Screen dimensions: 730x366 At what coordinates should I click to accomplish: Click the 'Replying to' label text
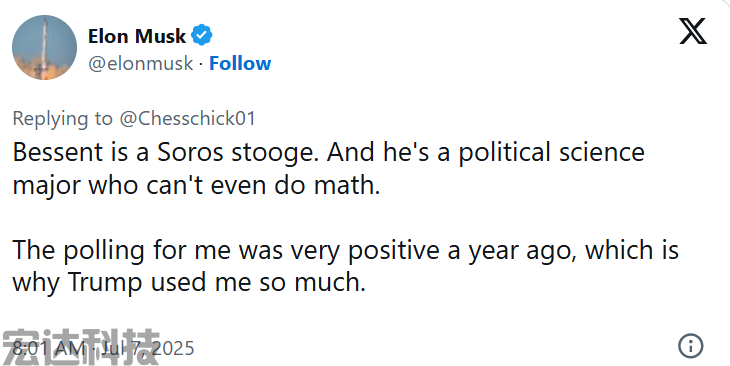tap(62, 119)
